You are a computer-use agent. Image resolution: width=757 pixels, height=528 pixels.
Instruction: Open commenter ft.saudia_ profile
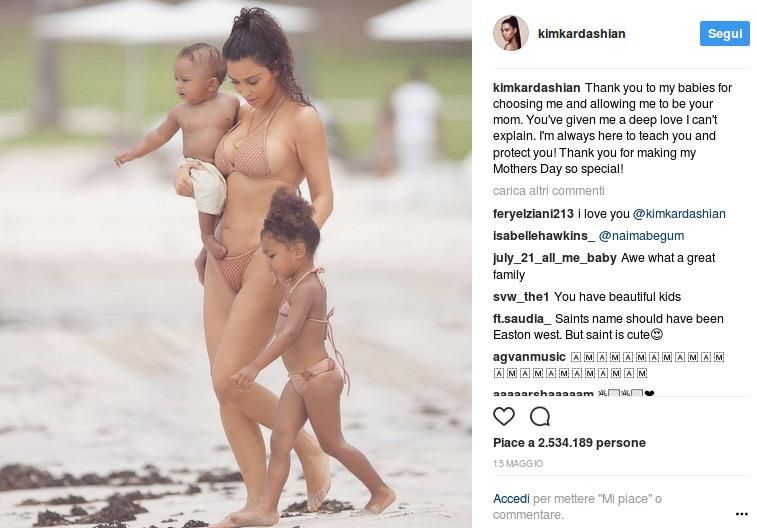click(x=522, y=319)
